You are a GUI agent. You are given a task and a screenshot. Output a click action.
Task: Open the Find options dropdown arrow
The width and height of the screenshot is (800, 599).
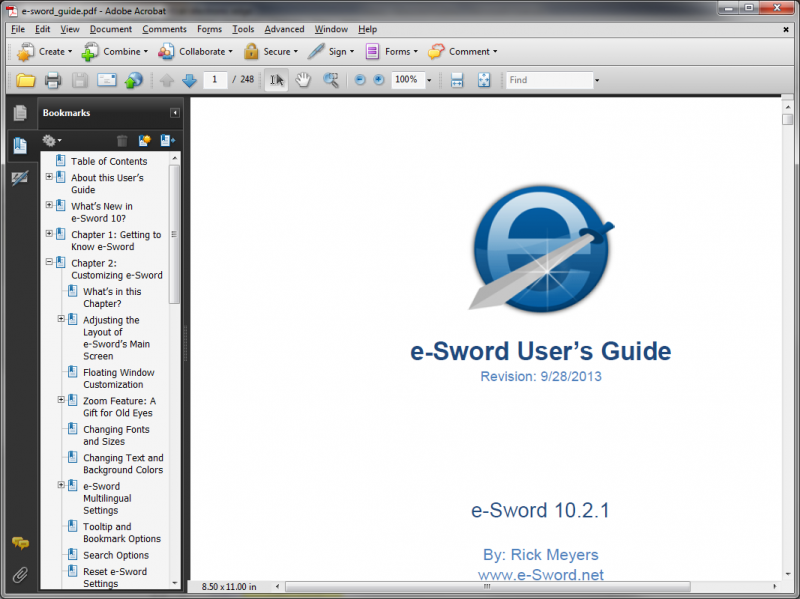[597, 80]
